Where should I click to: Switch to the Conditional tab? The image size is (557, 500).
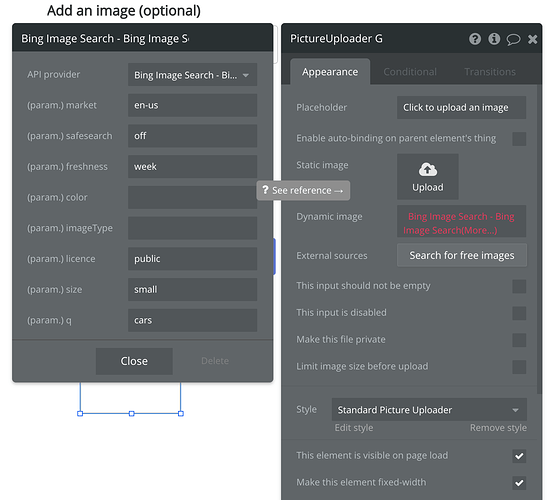tap(410, 72)
